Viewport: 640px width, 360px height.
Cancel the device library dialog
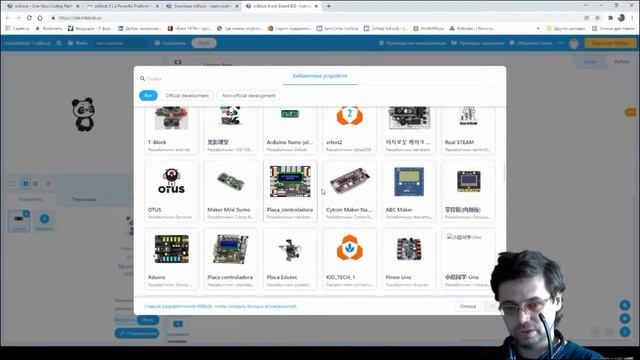click(468, 306)
